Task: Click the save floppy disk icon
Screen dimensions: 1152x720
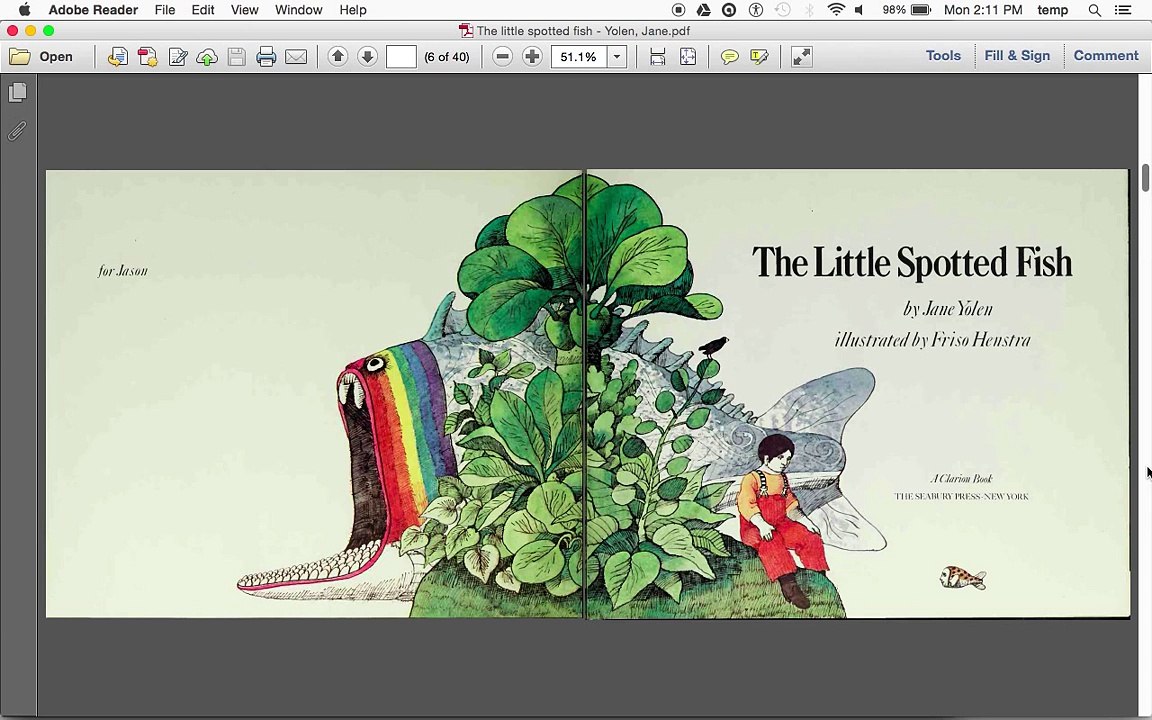Action: pos(237,57)
